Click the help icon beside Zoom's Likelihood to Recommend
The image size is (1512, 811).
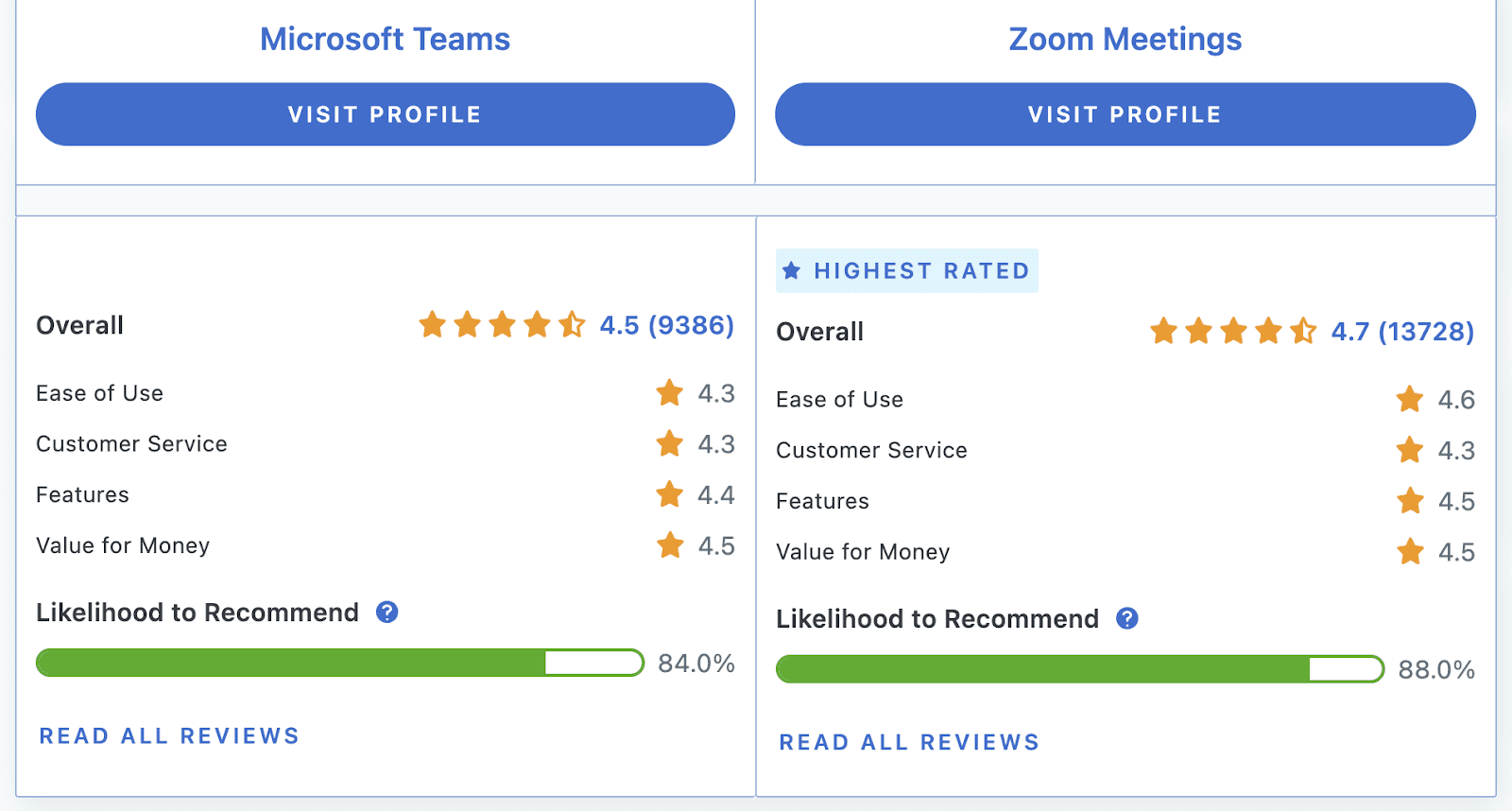pos(1126,619)
